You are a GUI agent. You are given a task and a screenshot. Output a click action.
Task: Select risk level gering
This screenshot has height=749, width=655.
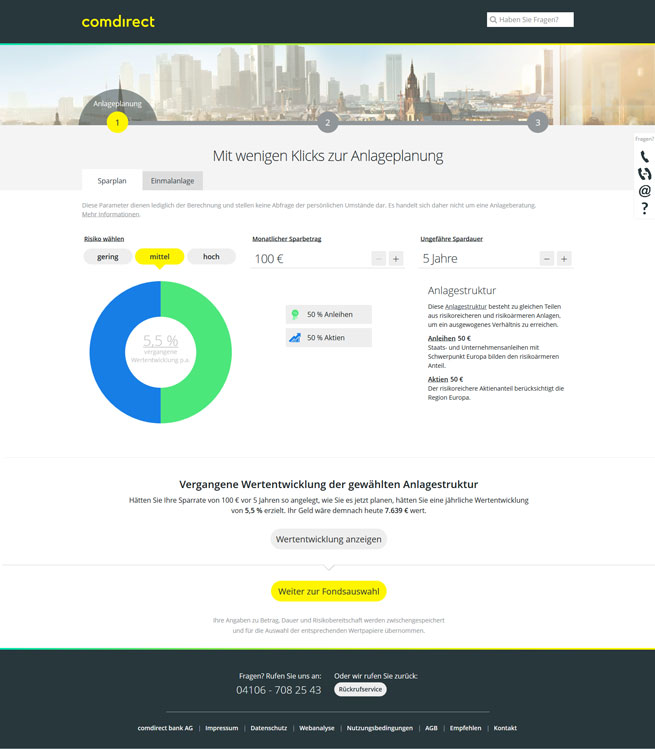107,257
